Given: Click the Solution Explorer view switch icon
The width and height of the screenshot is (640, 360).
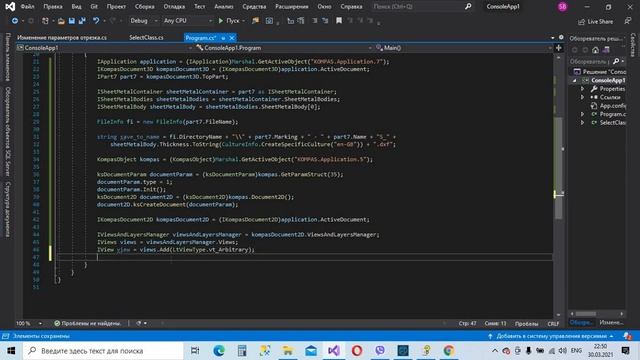Looking at the screenshot, I should point(606,50).
